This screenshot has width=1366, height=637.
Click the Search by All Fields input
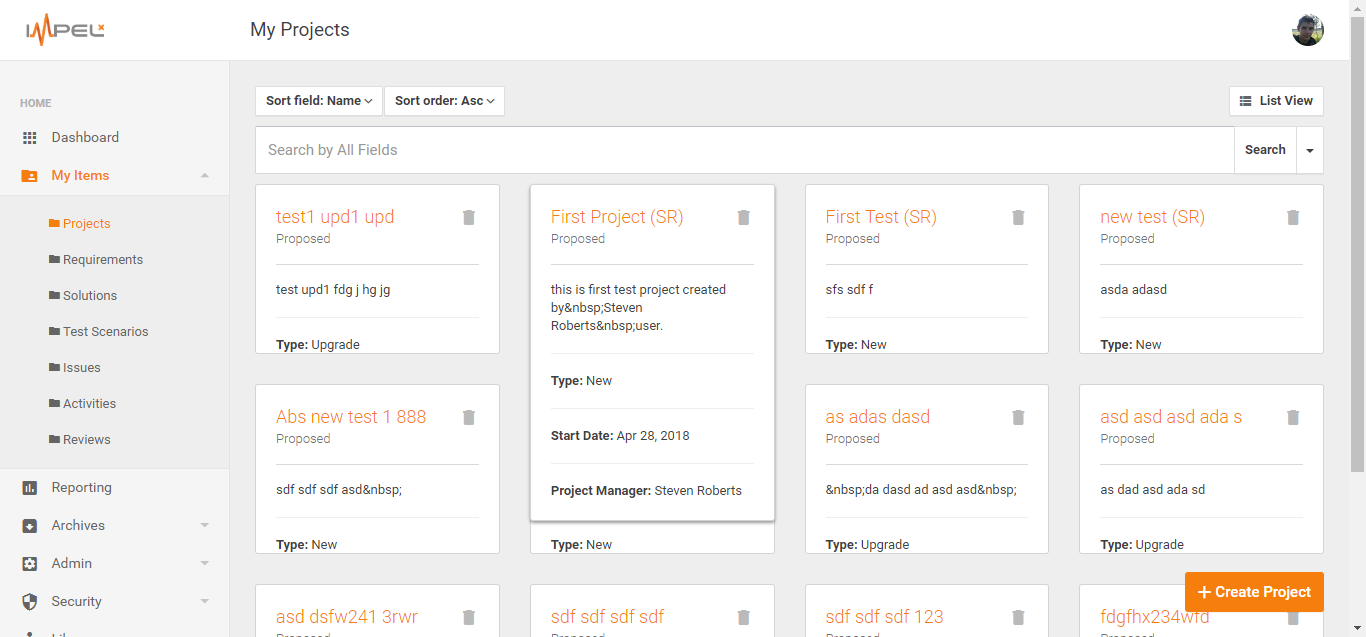(744, 150)
